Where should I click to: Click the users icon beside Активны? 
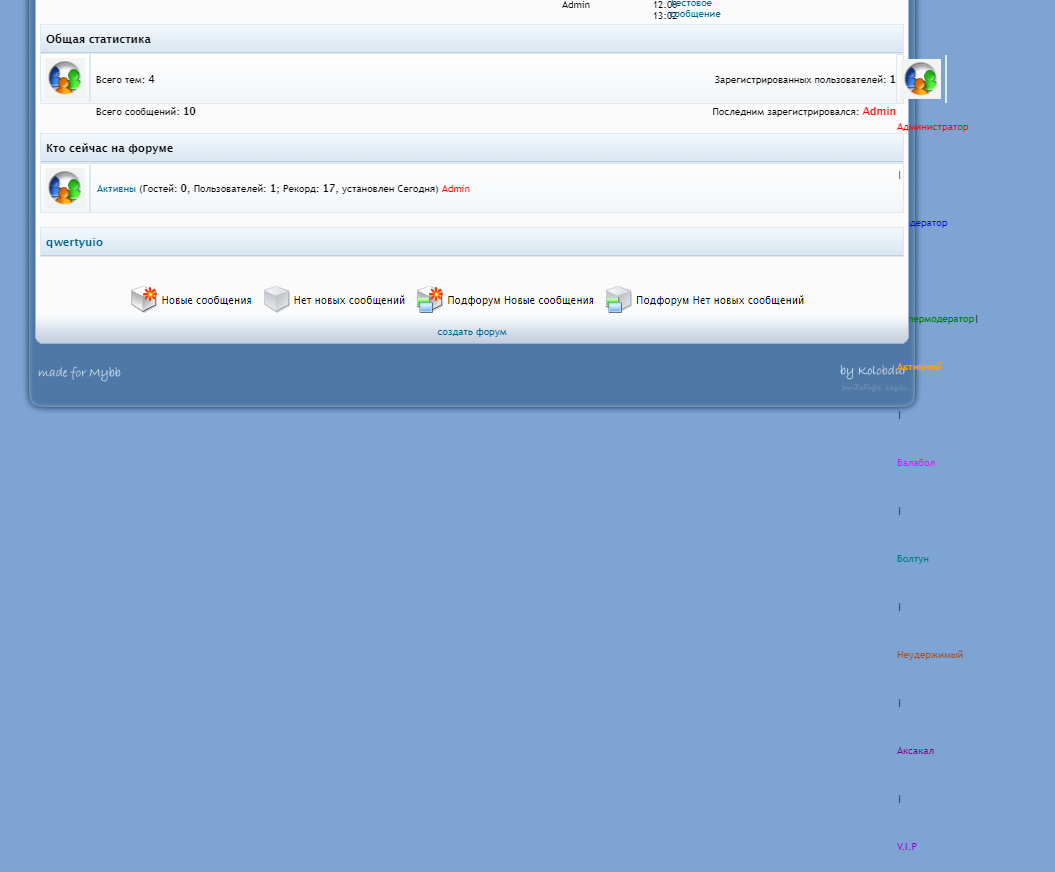(x=65, y=188)
